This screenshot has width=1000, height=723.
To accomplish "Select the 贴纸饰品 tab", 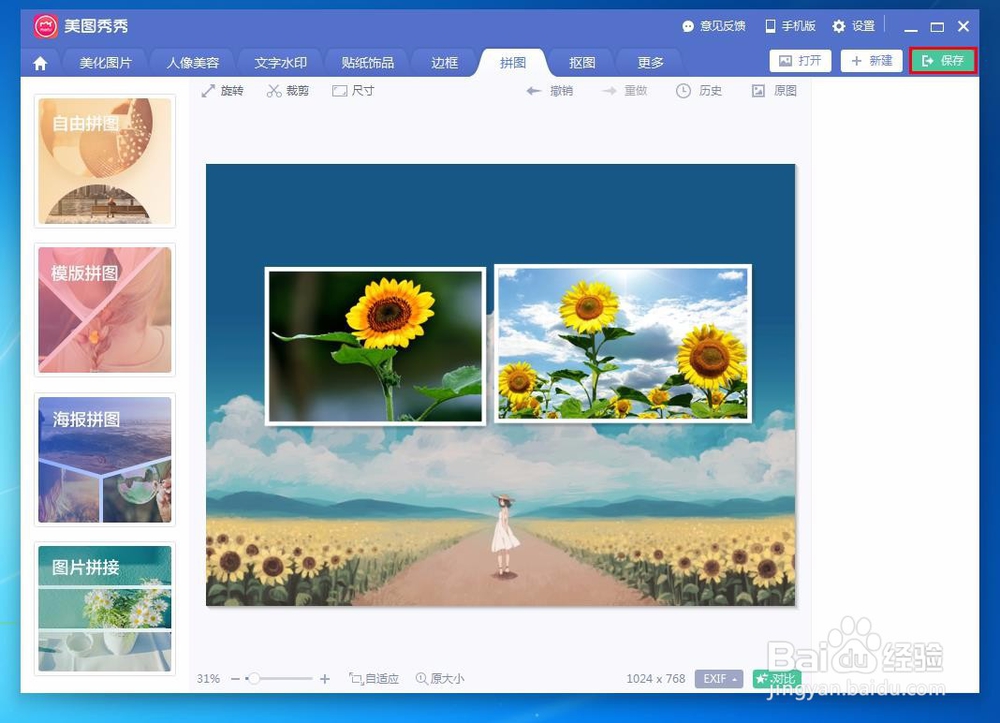I will pos(367,63).
